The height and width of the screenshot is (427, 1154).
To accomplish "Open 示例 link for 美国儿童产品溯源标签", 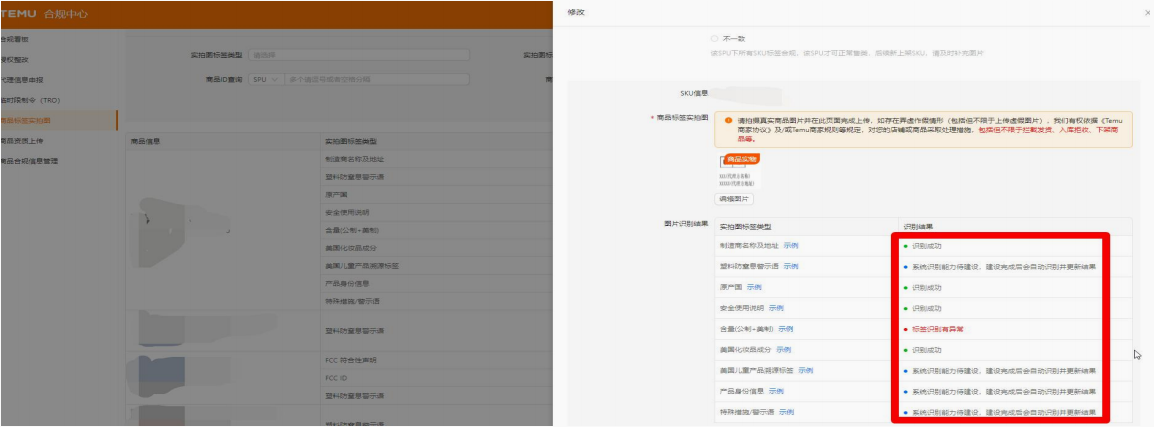I will pos(805,370).
